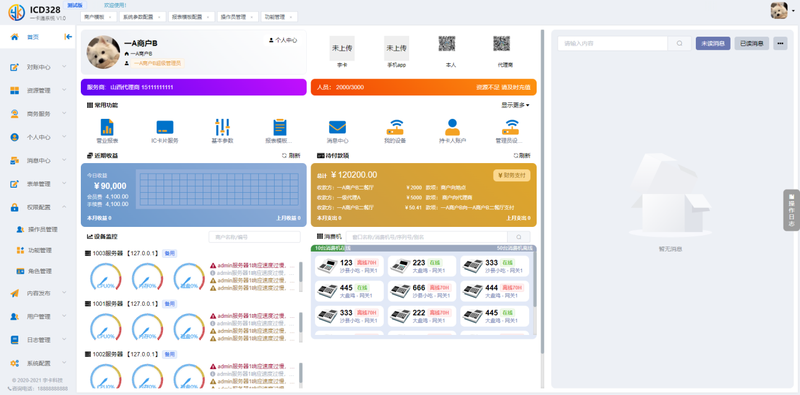Open the IC卡片服务 shortcut icon
The height and width of the screenshot is (395, 800).
pos(165,127)
